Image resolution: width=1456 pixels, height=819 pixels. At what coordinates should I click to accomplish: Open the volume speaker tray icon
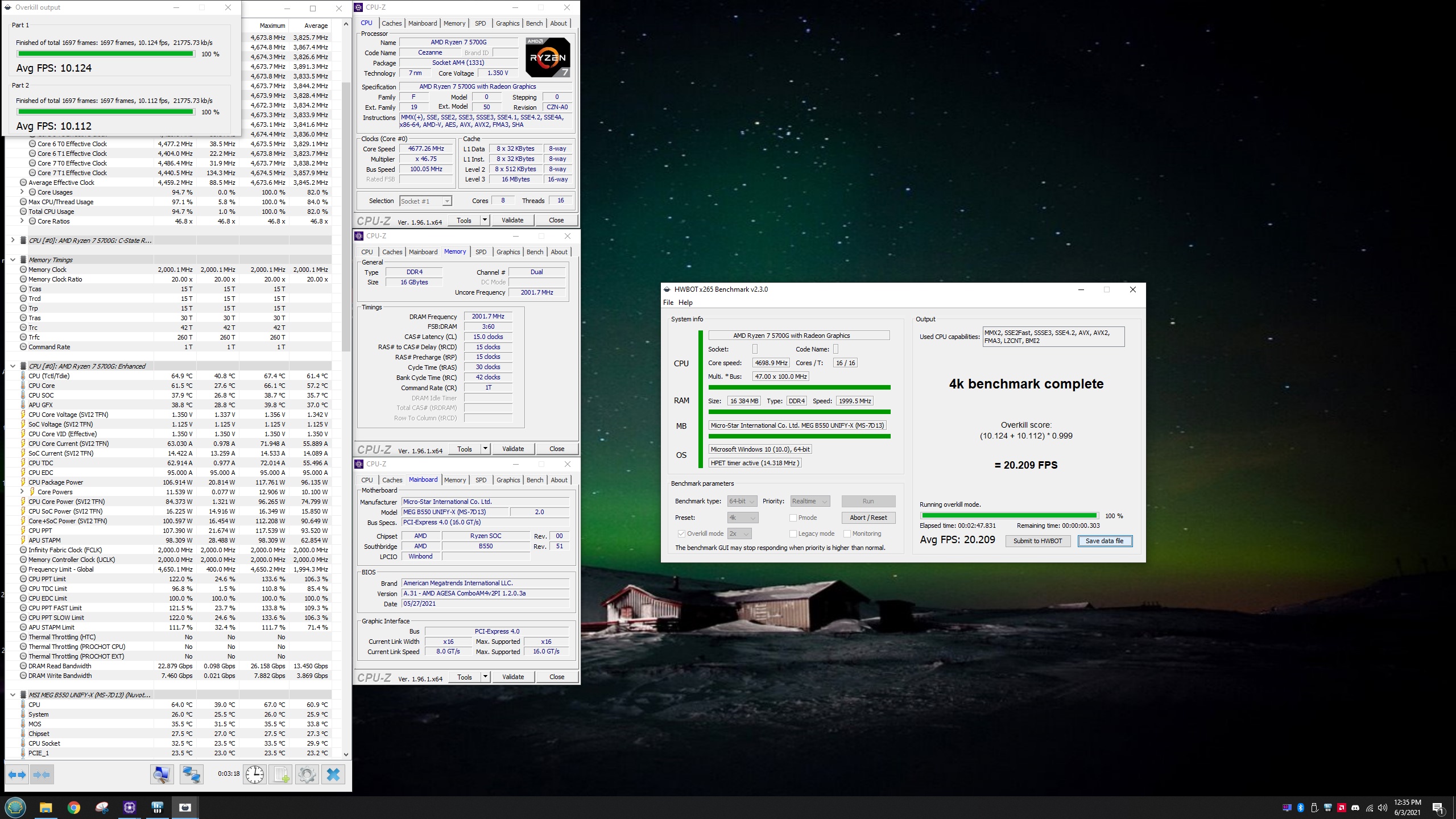1383,808
